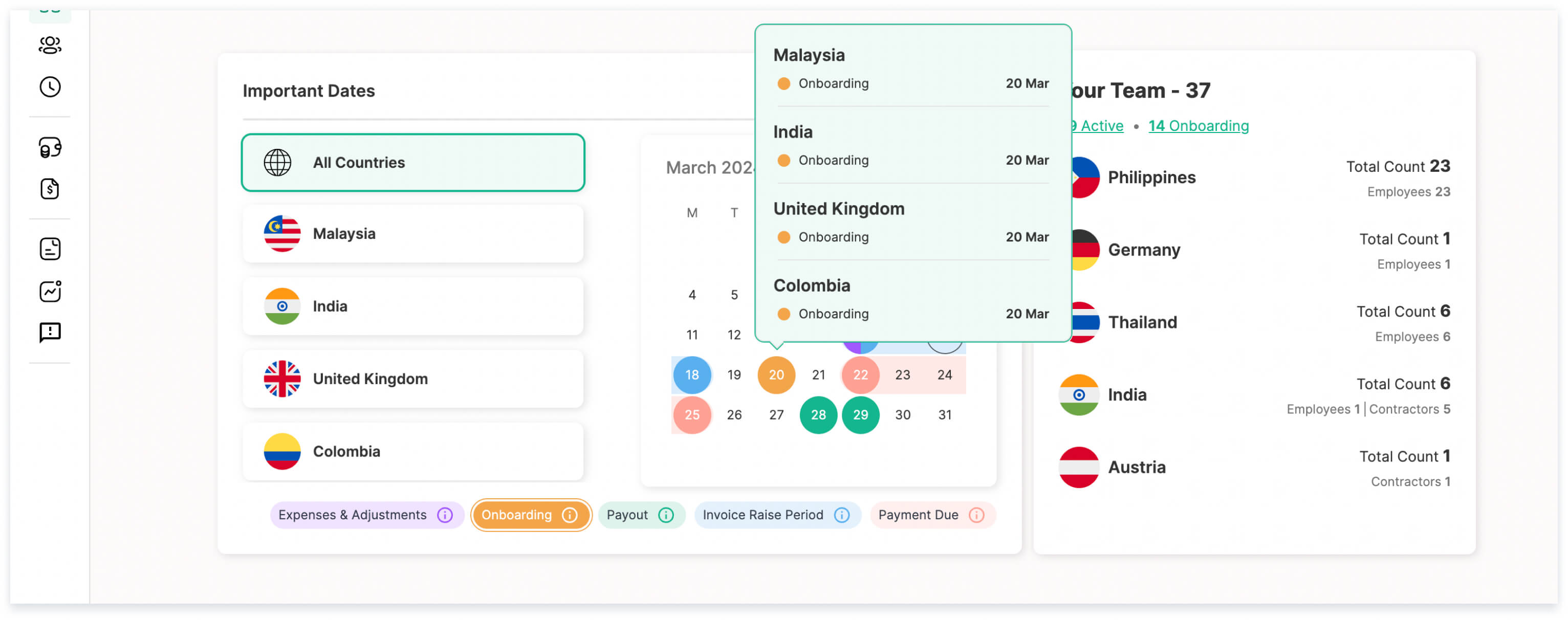Click the feedback message sidebar icon

point(50,332)
